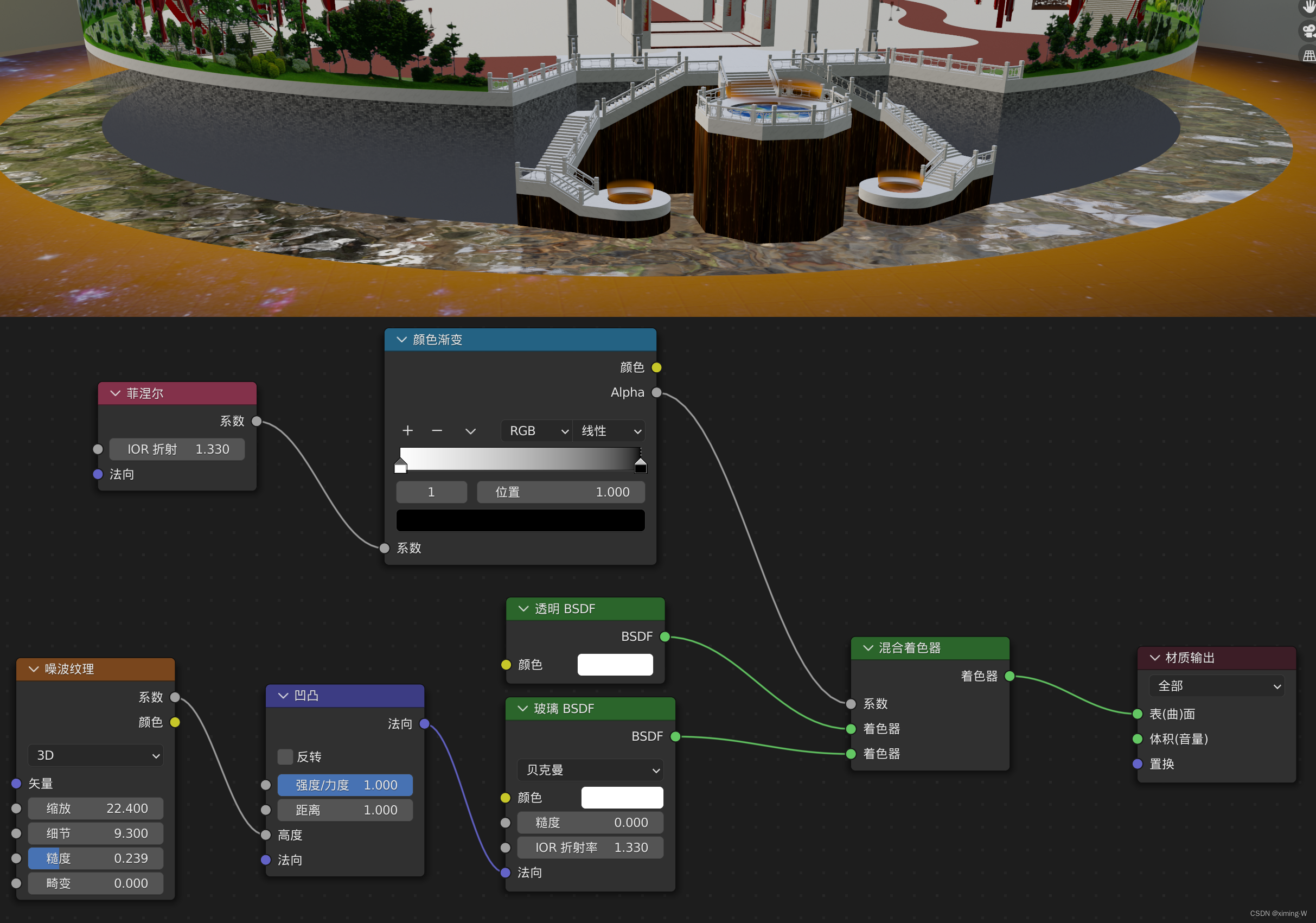
Task: Click the 糙度 slider in noise texture
Action: [95, 858]
